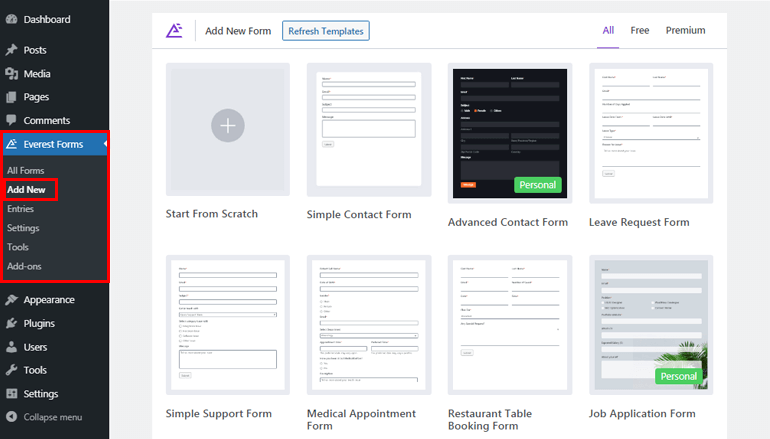The image size is (770, 439).
Task: Click the Dashboard gauge icon
Action: tap(11, 19)
